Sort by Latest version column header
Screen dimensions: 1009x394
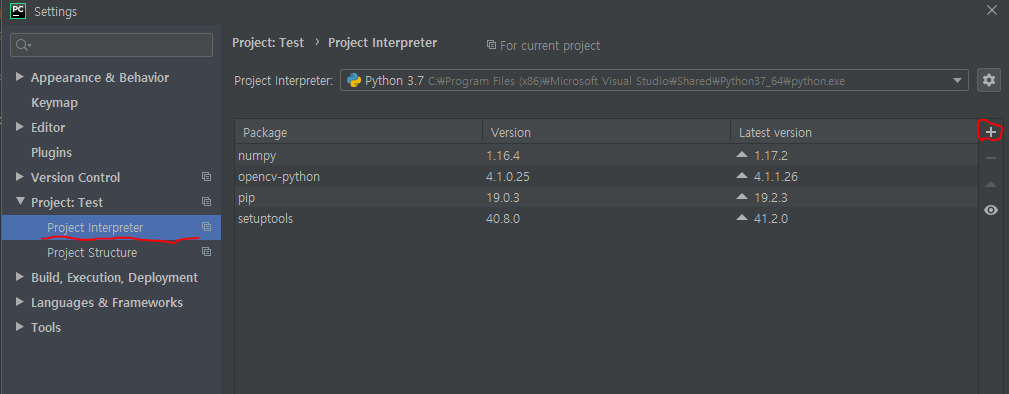point(853,132)
